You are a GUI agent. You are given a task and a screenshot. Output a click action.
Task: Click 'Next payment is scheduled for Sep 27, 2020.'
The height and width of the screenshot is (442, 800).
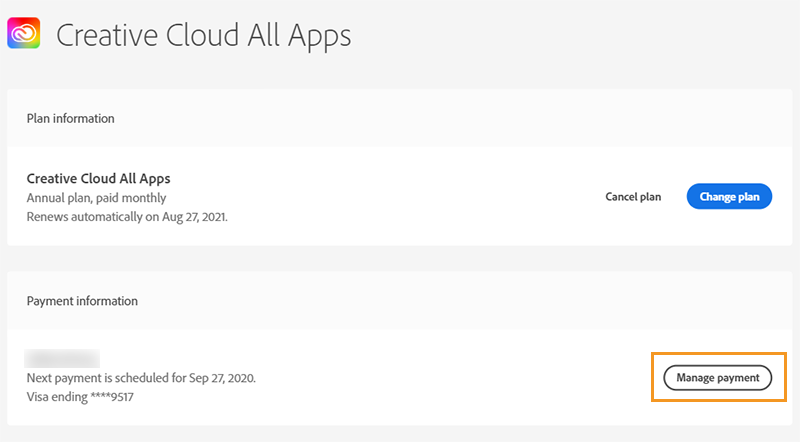[x=141, y=378]
